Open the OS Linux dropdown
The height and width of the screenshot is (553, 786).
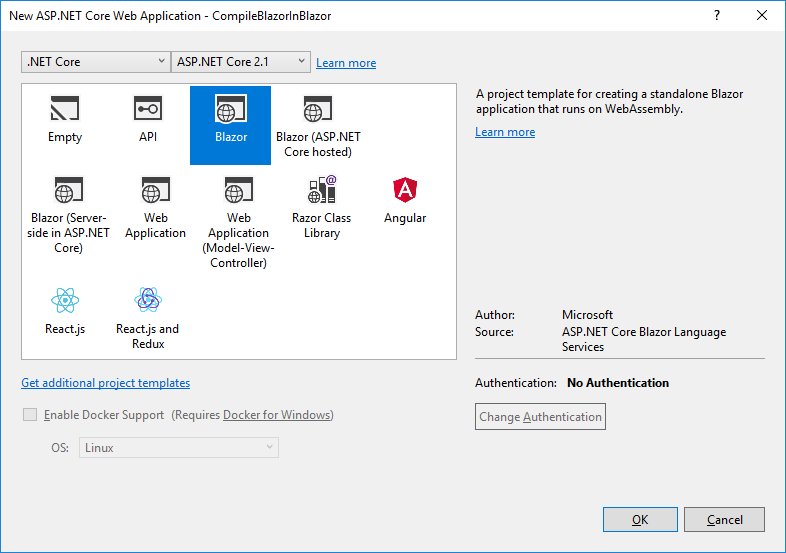(x=178, y=448)
